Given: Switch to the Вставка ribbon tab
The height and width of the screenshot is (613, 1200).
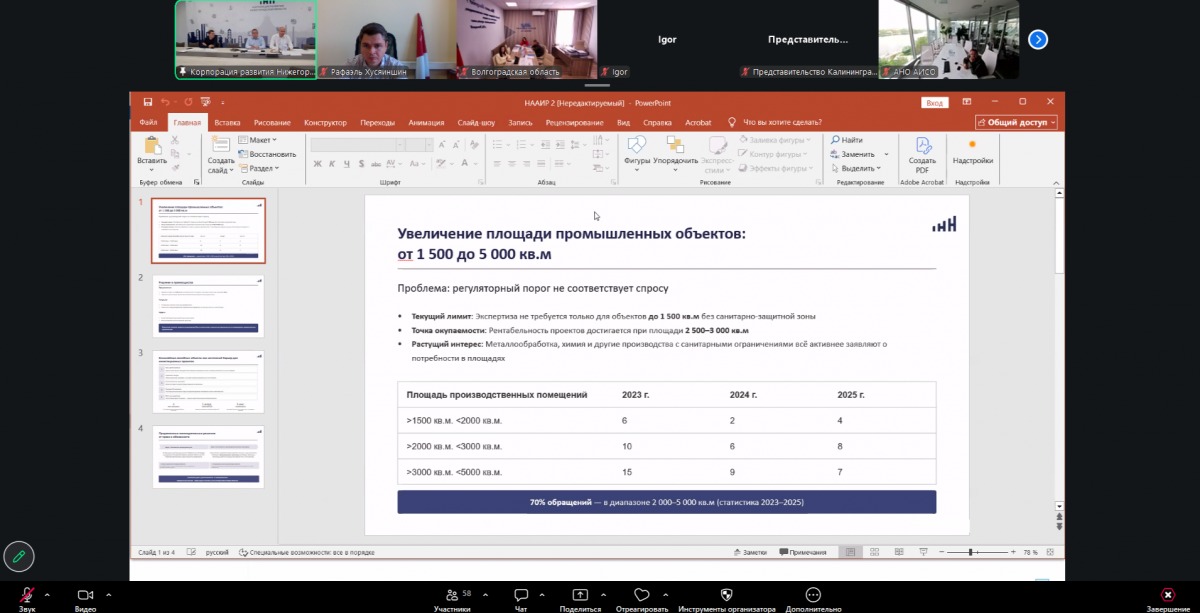Looking at the screenshot, I should (227, 122).
